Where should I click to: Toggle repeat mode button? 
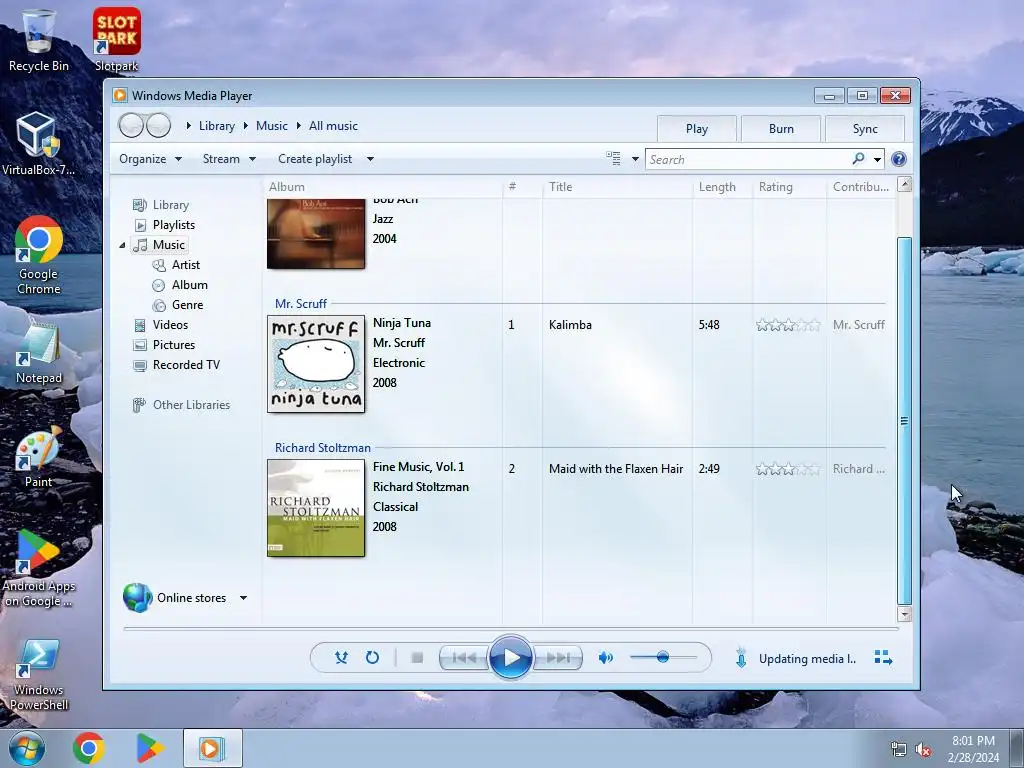(372, 658)
